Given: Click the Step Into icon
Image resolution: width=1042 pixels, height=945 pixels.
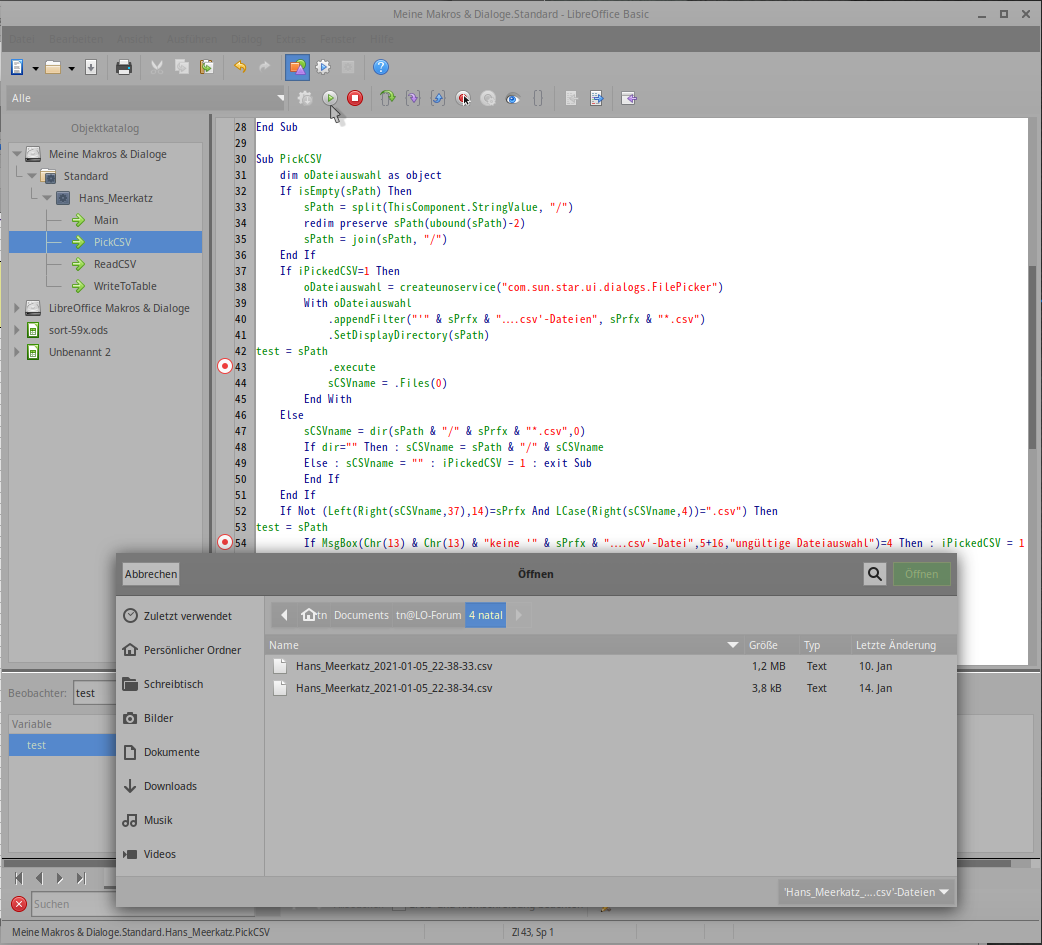Looking at the screenshot, I should pyautogui.click(x=413, y=98).
